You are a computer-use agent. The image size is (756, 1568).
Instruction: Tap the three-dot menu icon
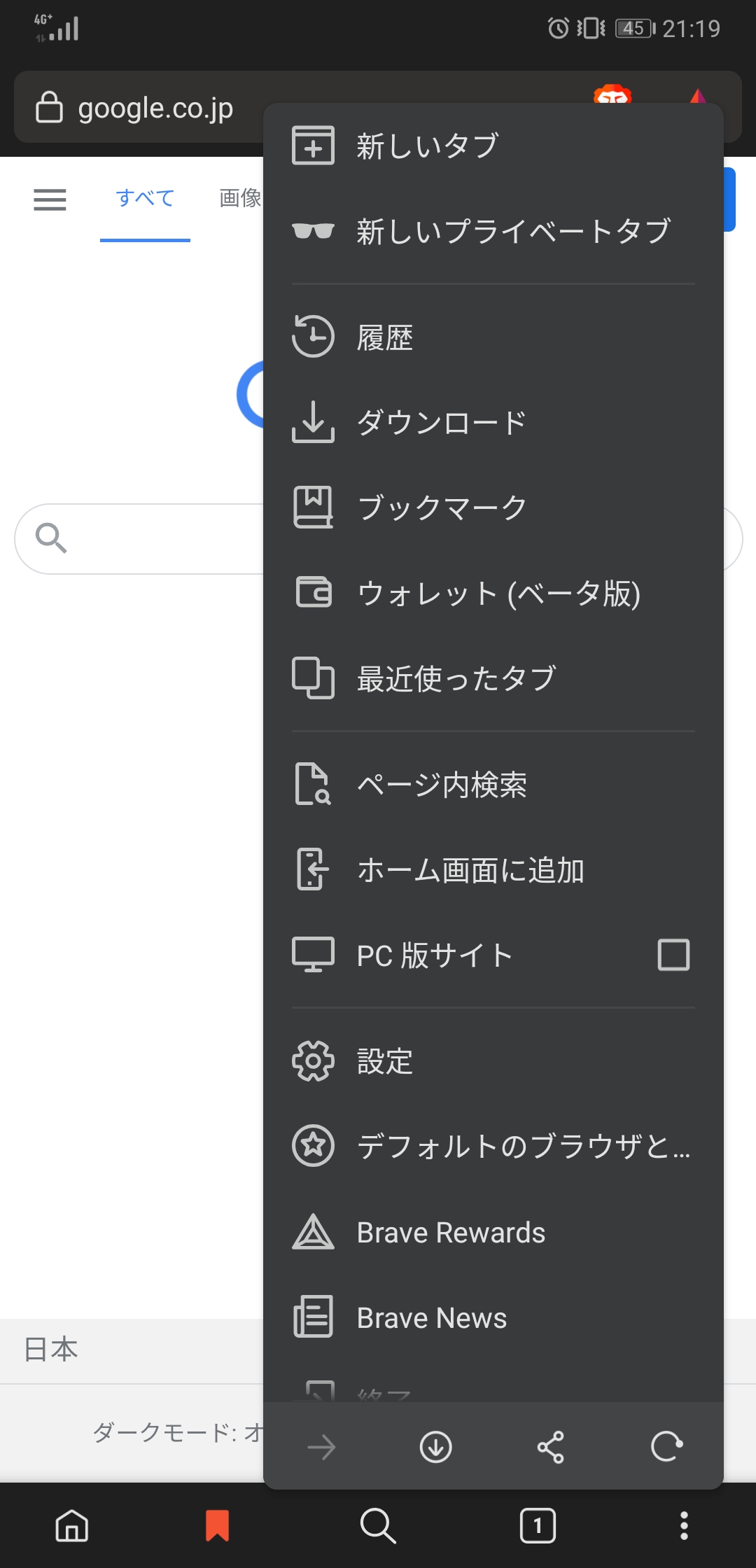(x=684, y=1525)
